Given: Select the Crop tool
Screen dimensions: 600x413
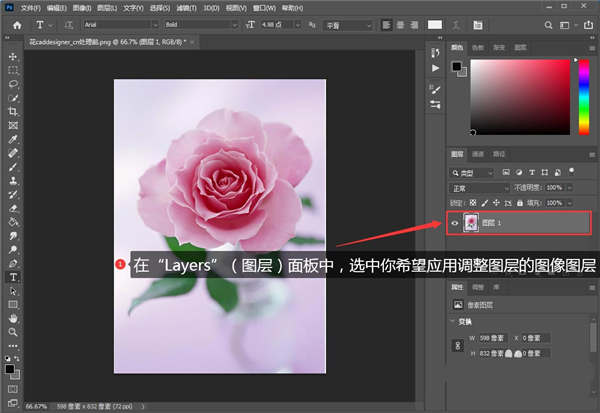Looking at the screenshot, I should (13, 112).
